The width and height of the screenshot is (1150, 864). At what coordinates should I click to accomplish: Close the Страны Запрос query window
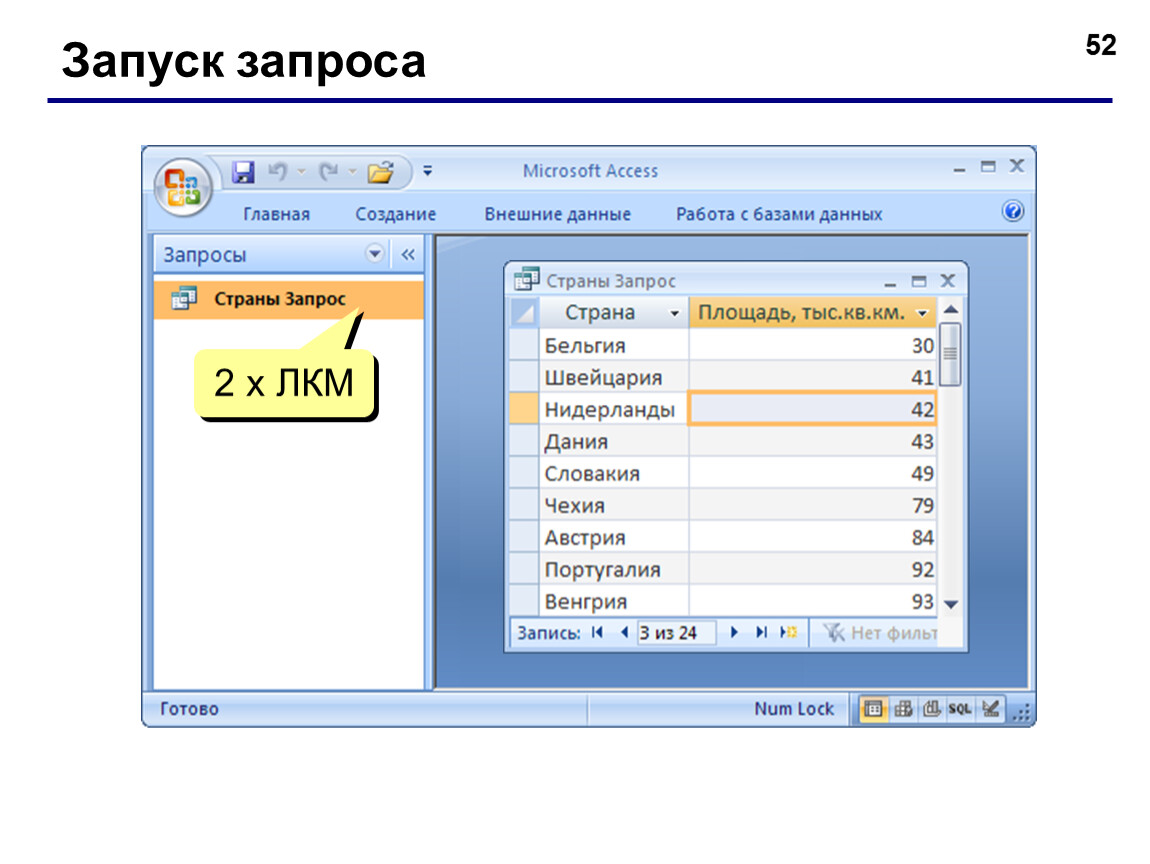coord(948,281)
